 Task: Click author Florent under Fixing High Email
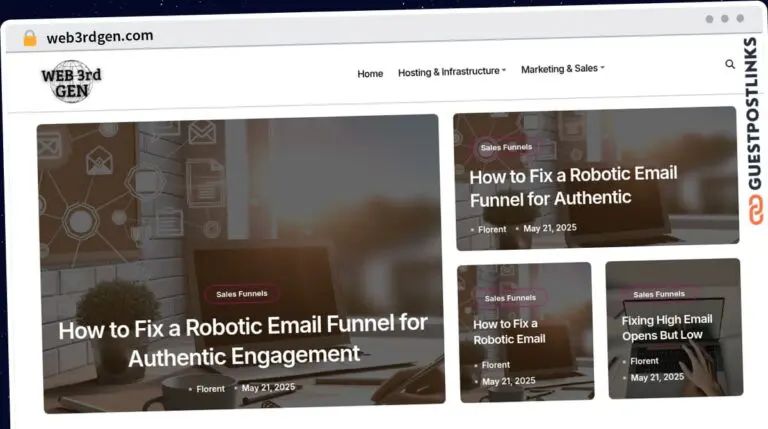(x=644, y=361)
